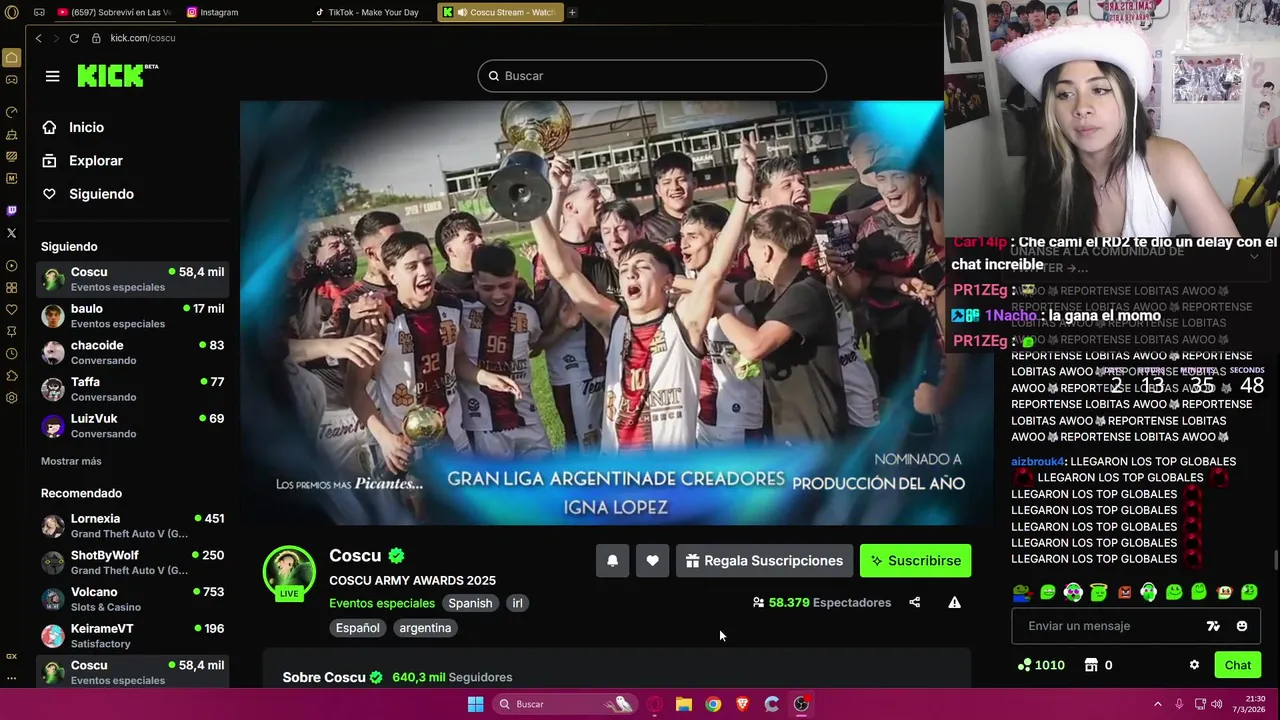Send message with Chat button
This screenshot has height=720, width=1280.
click(1237, 665)
